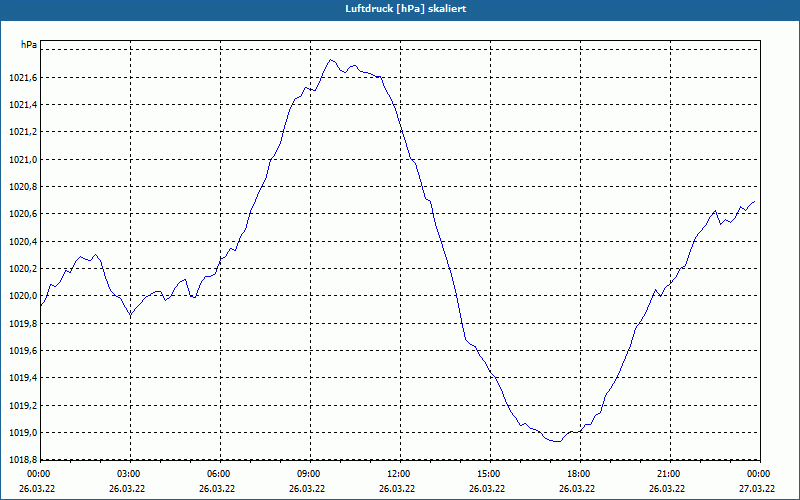The height and width of the screenshot is (500, 800).
Task: Click the 00:00 label above the first 26.03.22
Action: pos(39,474)
